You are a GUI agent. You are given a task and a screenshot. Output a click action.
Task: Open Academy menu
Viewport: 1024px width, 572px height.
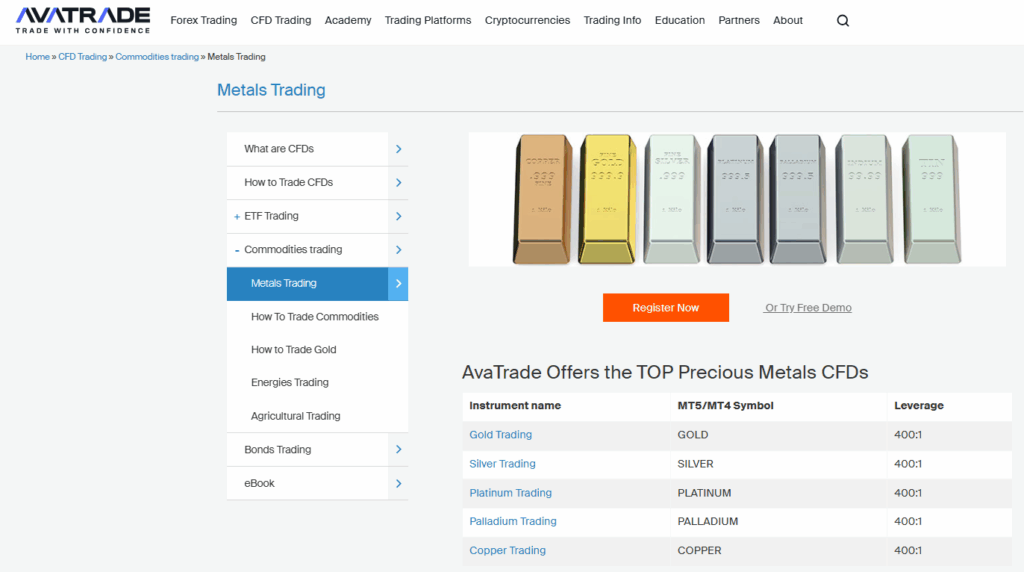(x=348, y=20)
